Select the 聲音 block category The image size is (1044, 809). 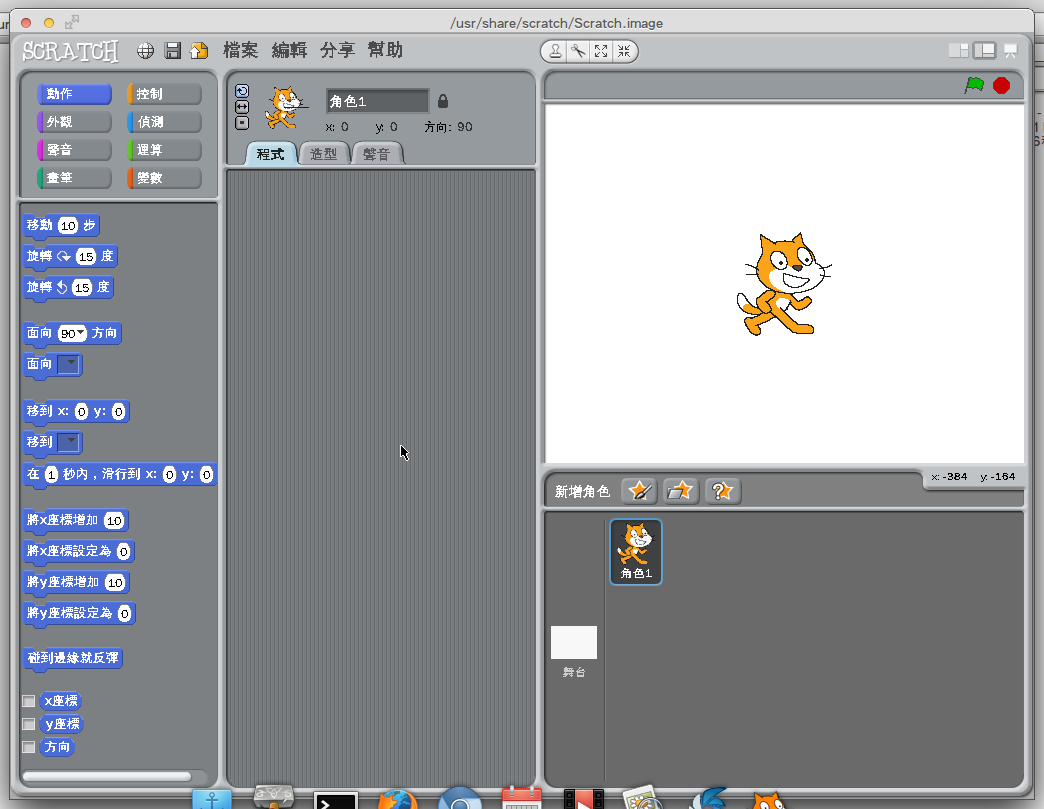coord(74,150)
